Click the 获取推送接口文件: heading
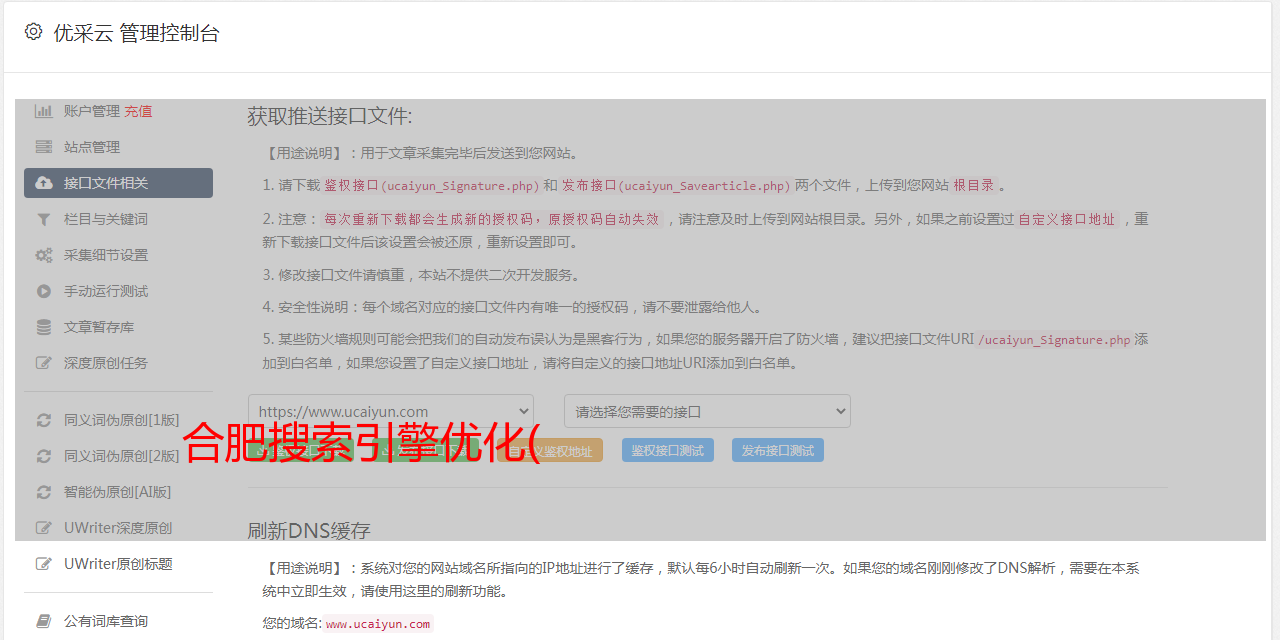1280x640 pixels. (330, 116)
